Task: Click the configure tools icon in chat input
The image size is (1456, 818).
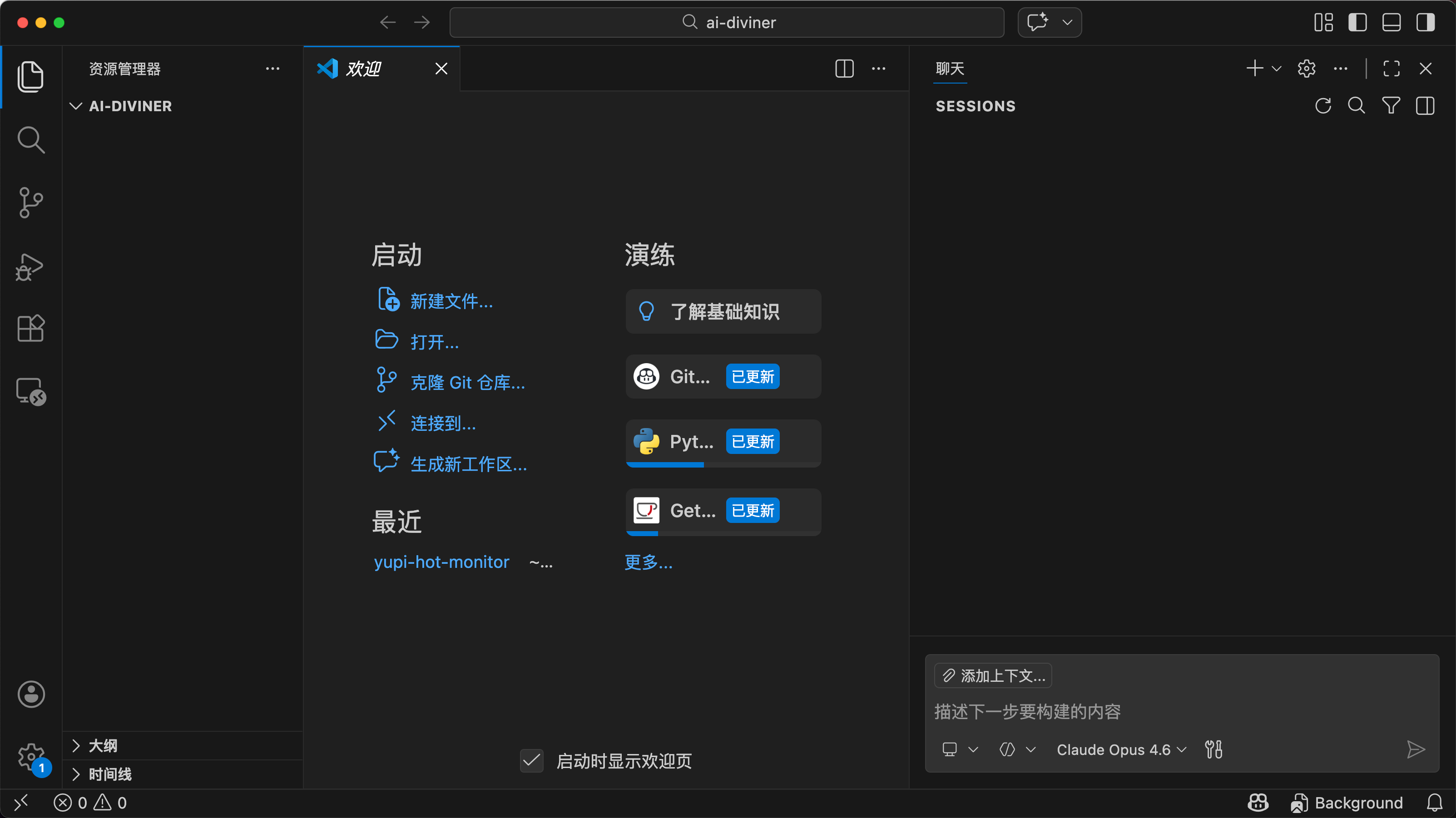Action: [1213, 749]
